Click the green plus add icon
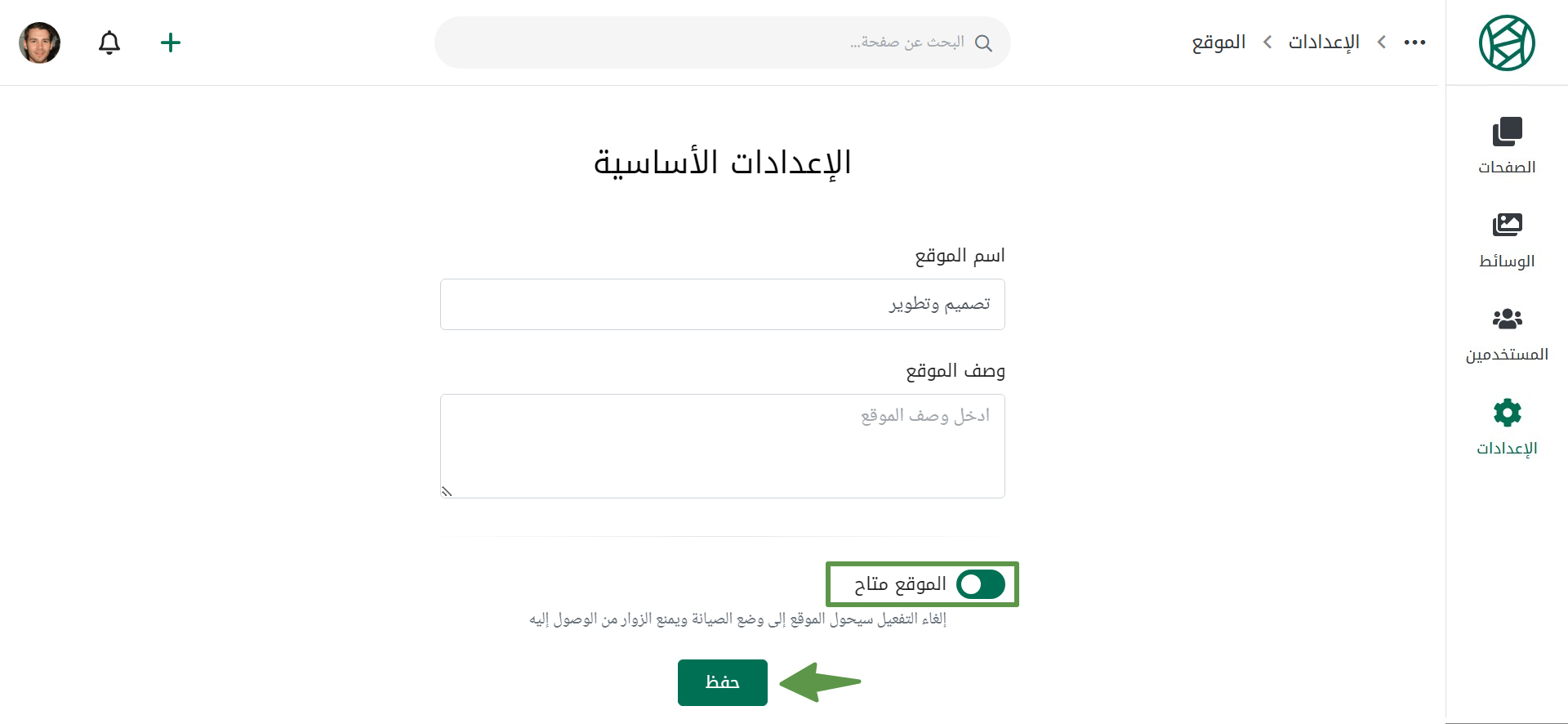 coord(171,42)
